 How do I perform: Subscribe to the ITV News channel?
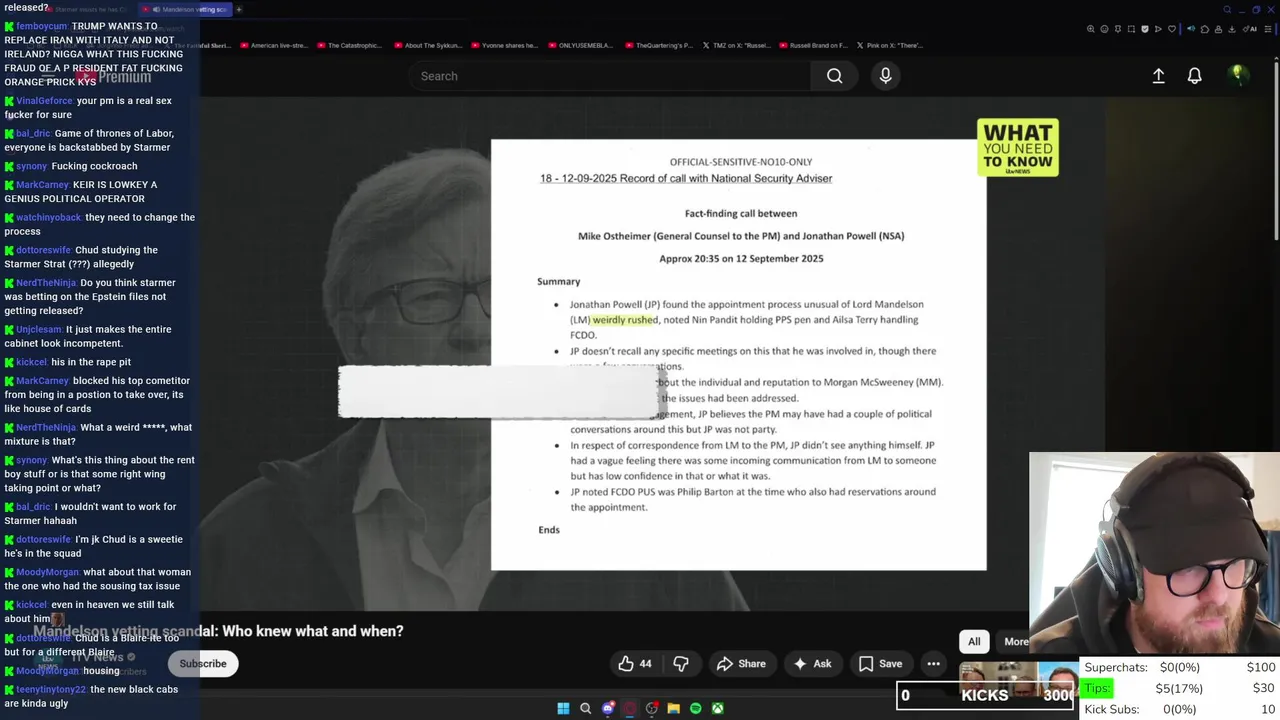click(x=203, y=664)
